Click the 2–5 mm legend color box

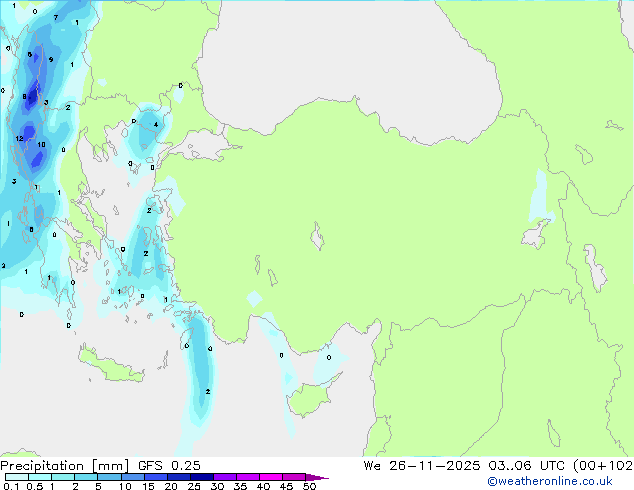coord(86,477)
